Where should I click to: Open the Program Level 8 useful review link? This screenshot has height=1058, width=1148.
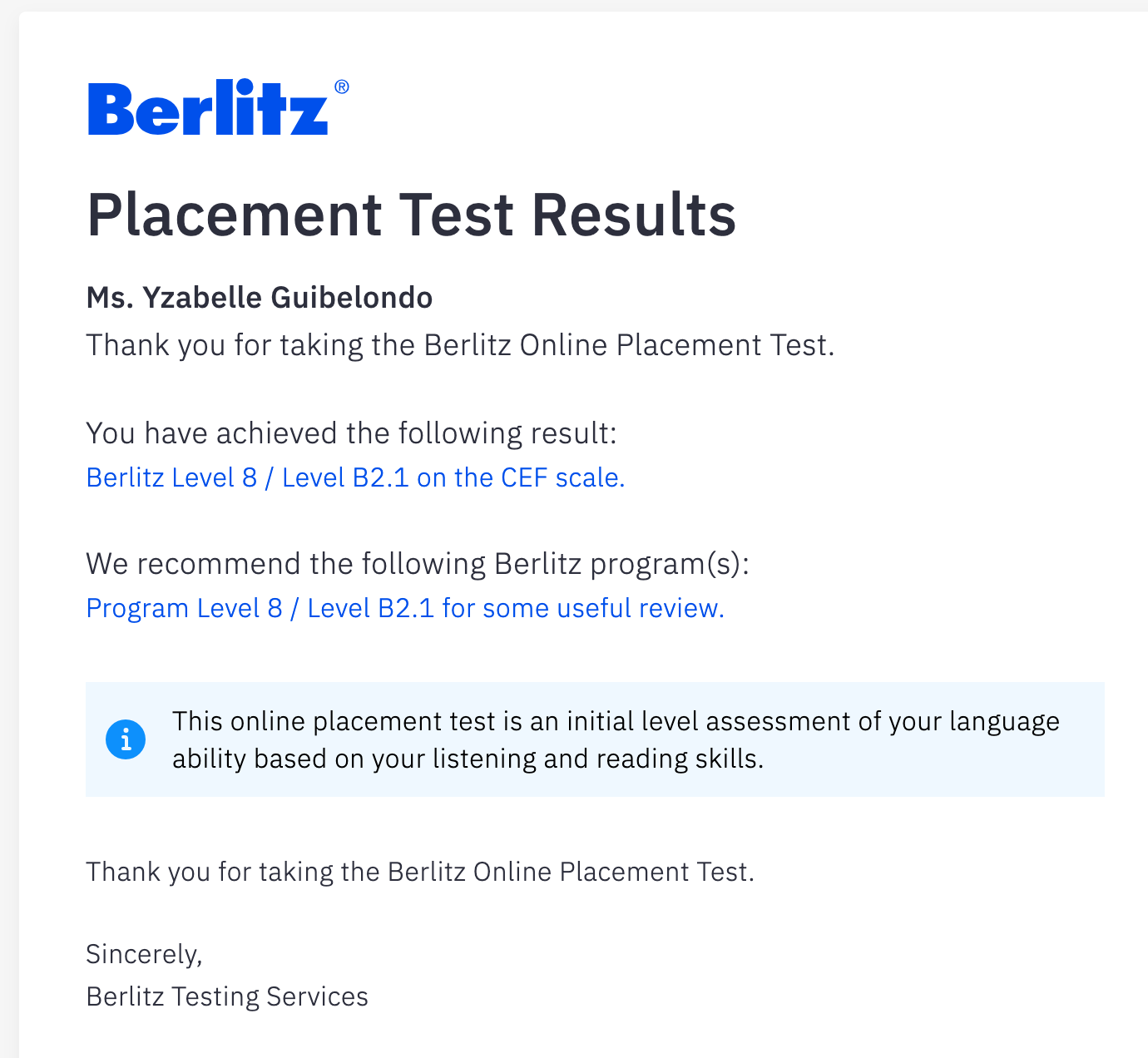coord(405,608)
